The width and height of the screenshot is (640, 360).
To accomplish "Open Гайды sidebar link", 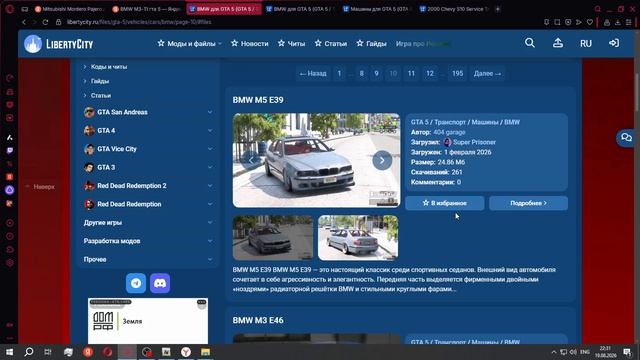I will [x=100, y=81].
